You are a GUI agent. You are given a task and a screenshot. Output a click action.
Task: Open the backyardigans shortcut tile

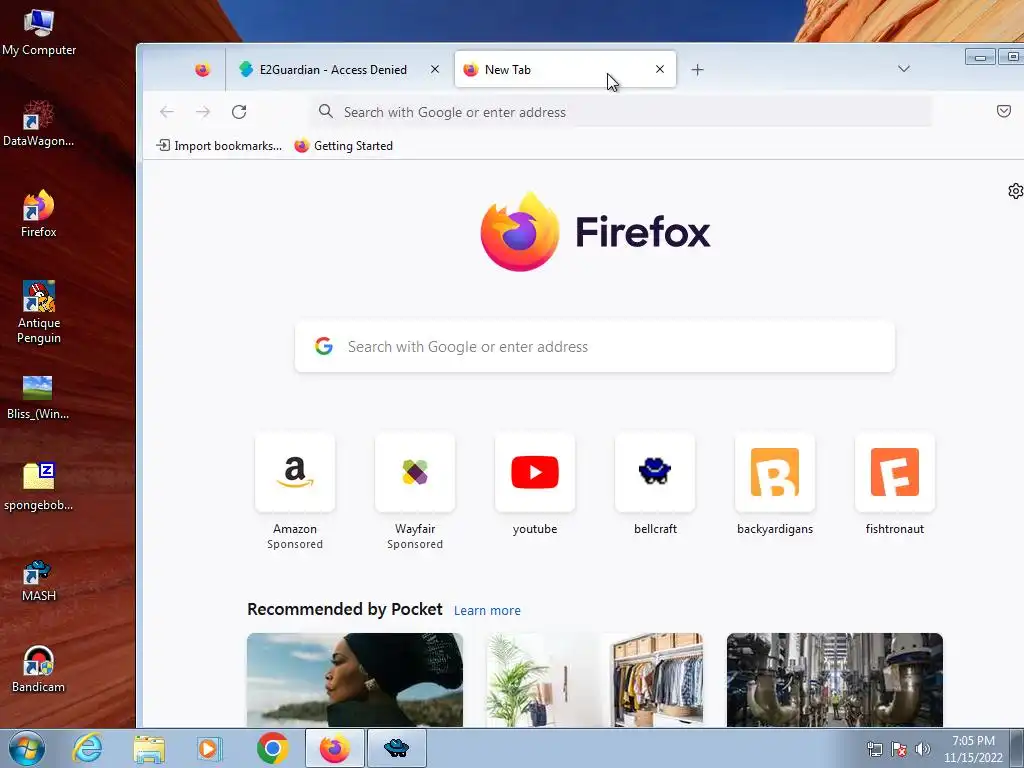click(775, 485)
